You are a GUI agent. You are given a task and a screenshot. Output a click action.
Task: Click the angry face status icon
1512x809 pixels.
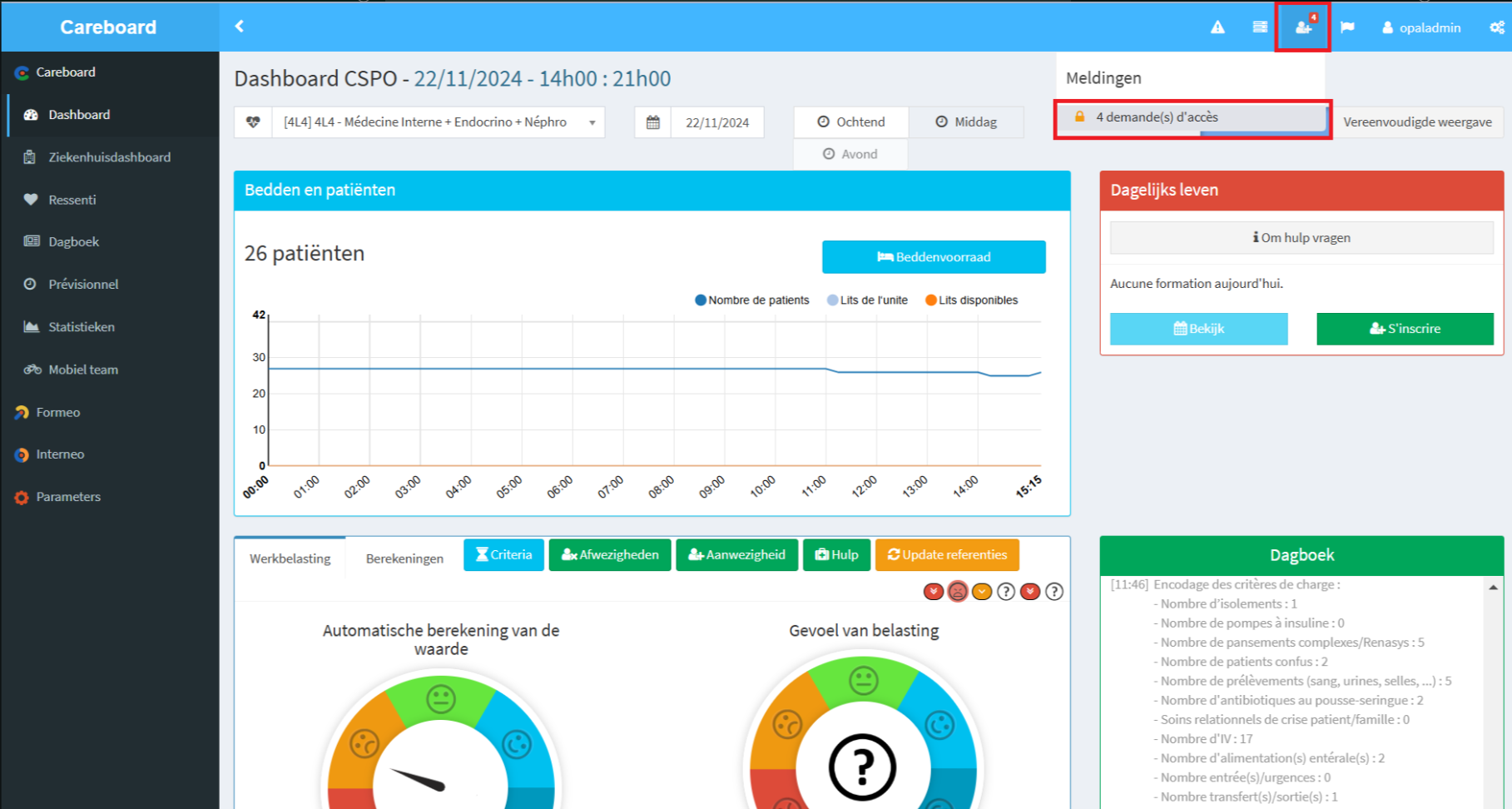[x=958, y=592]
